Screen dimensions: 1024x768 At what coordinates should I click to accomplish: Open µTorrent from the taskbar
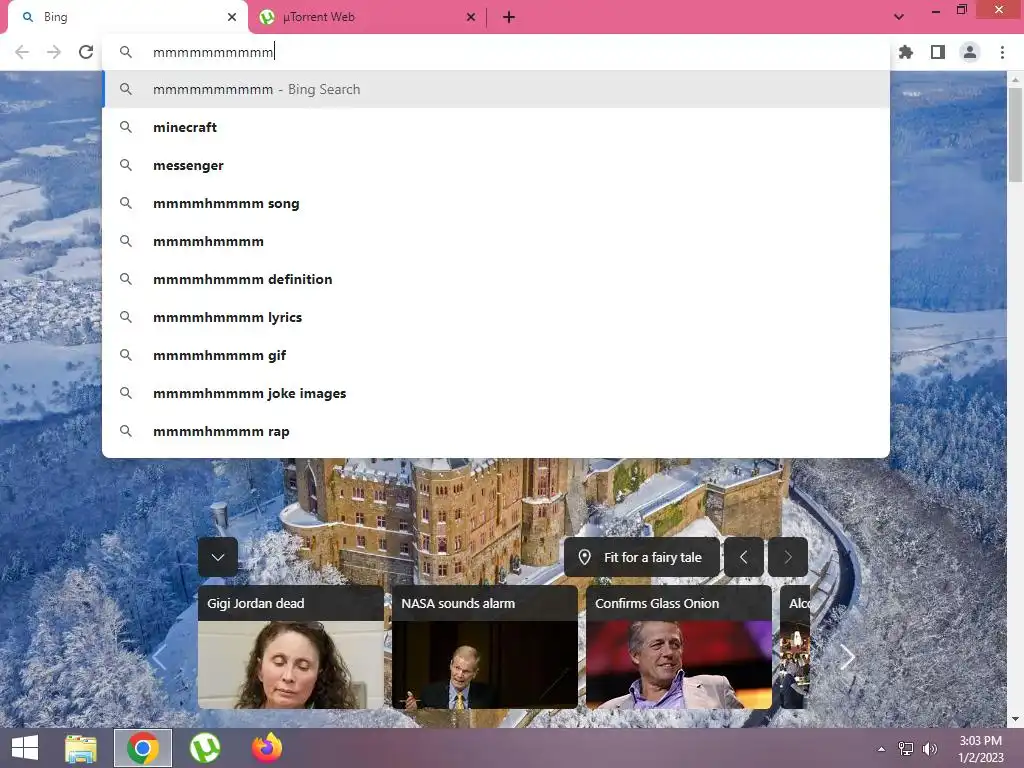coord(205,748)
